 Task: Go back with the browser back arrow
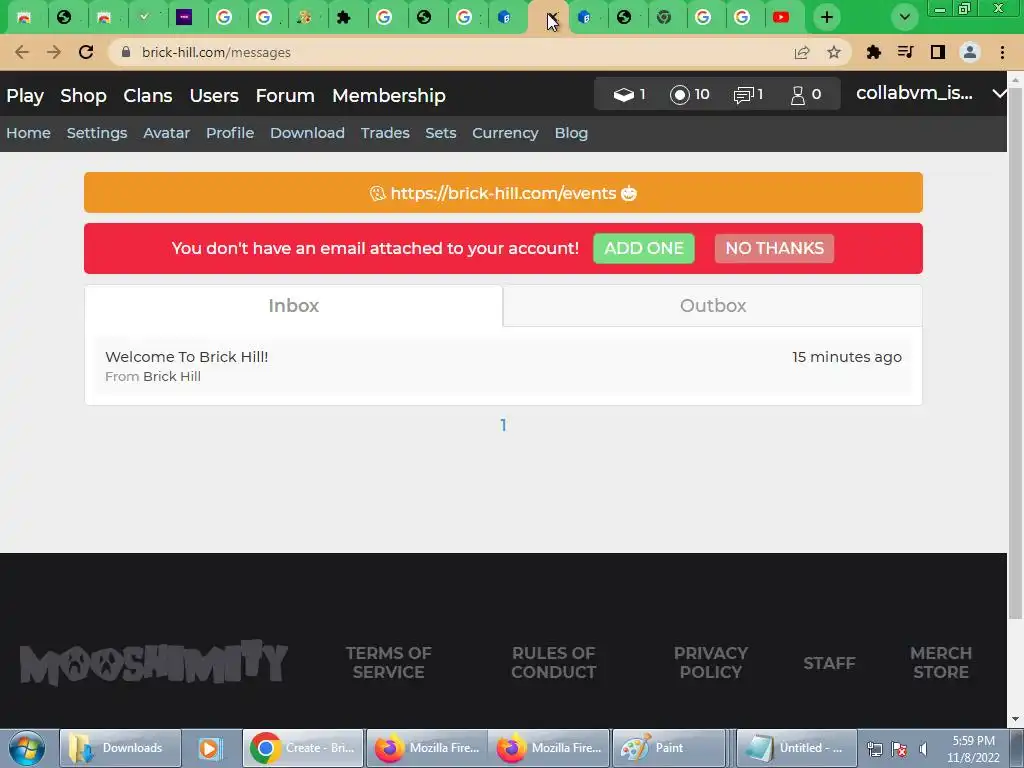[22, 52]
